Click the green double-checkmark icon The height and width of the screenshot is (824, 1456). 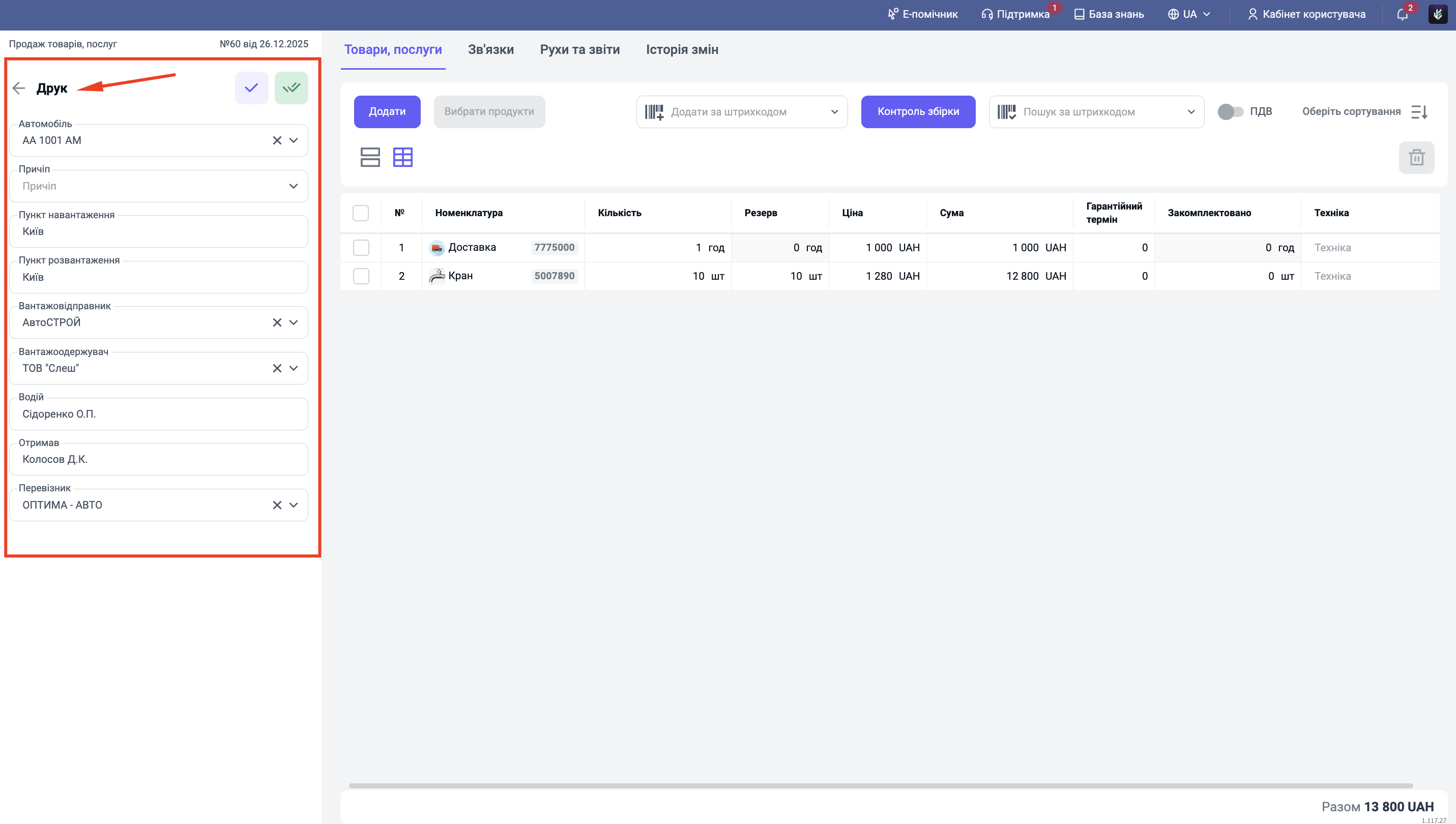[291, 87]
